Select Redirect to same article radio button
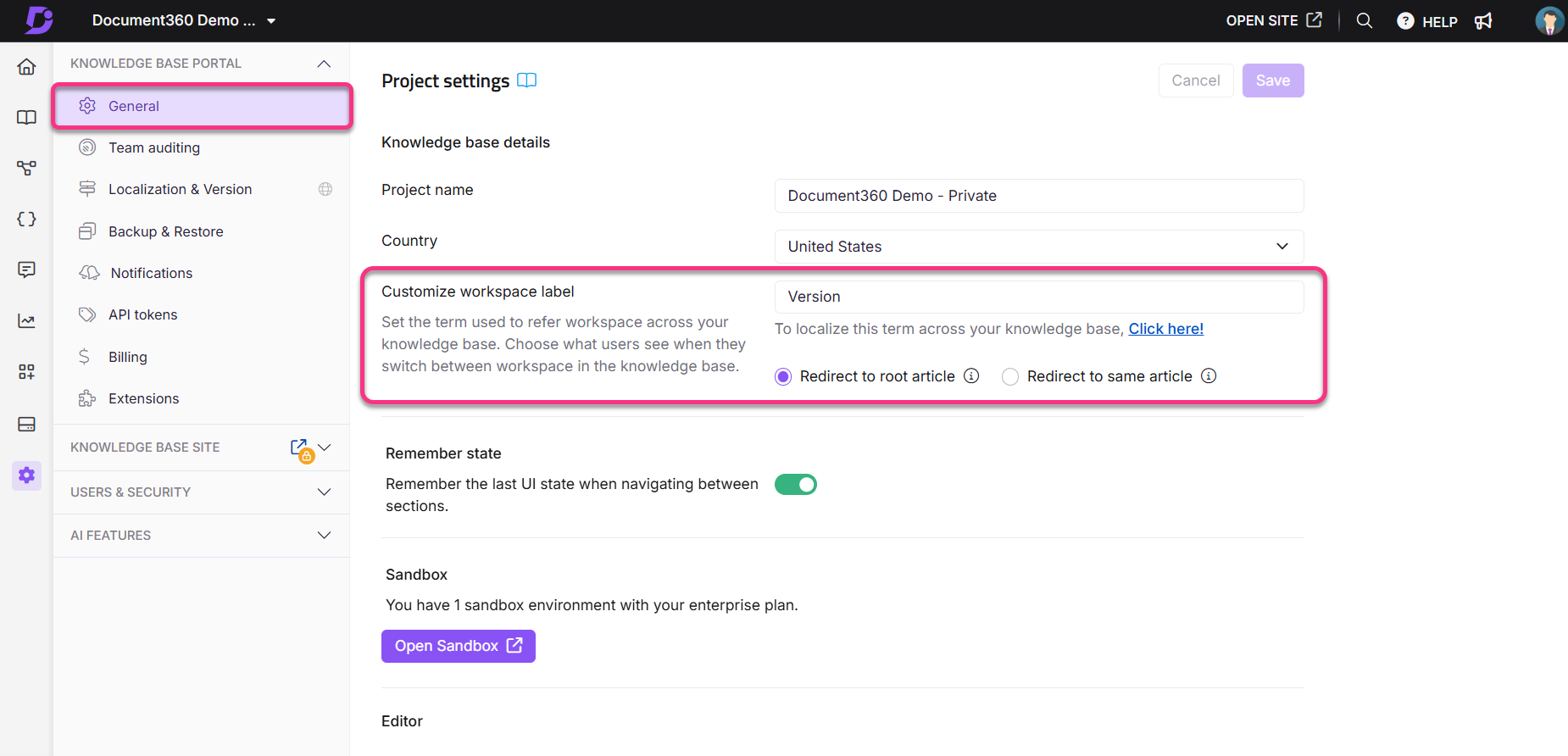The width and height of the screenshot is (1568, 756). (1010, 376)
